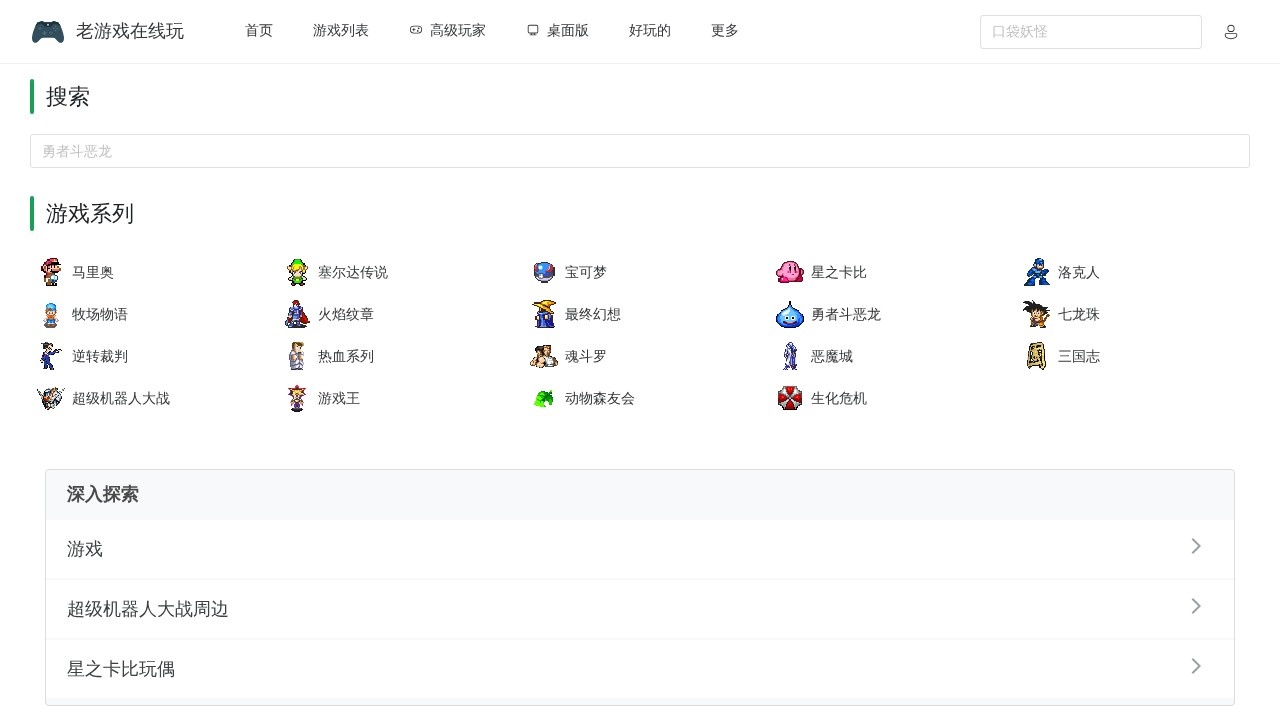1280x720 pixels.
Task: Click the 更多 menu item
Action: [724, 31]
